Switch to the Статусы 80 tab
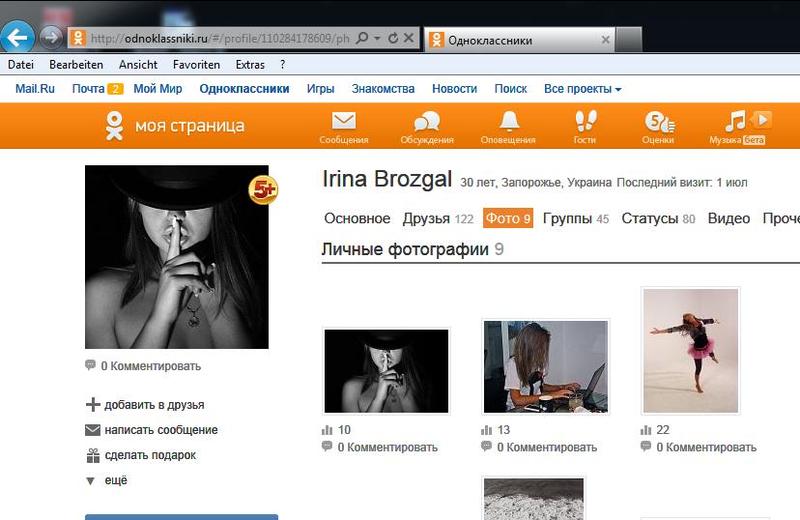Viewport: 800px width, 520px height. 658,218
